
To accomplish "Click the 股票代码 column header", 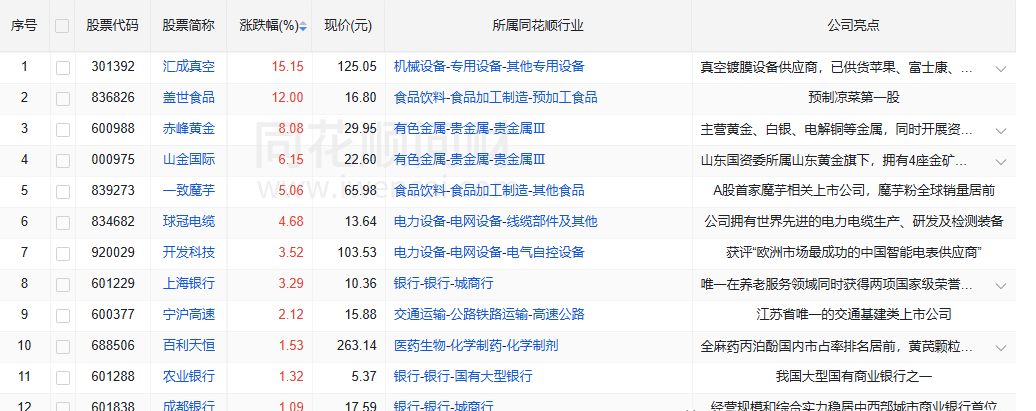I will point(112,26).
